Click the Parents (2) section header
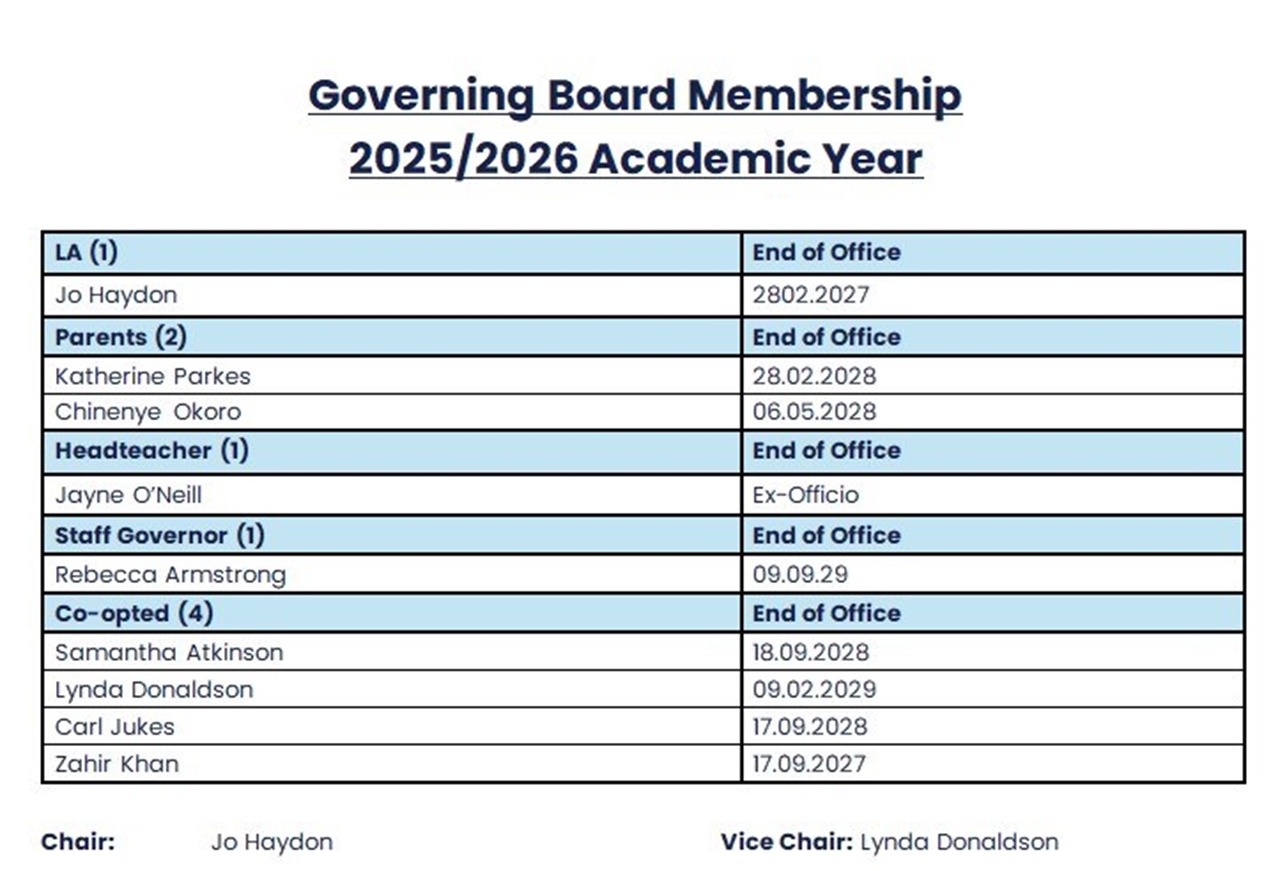The height and width of the screenshot is (871, 1280). pos(121,338)
